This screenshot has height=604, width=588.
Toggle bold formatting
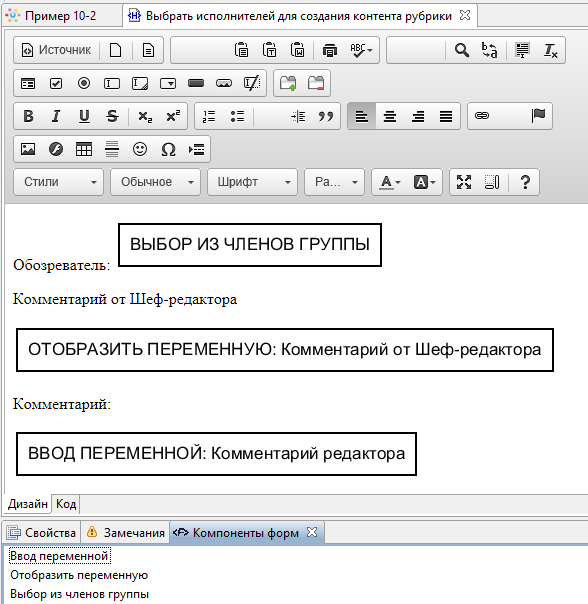coord(28,116)
